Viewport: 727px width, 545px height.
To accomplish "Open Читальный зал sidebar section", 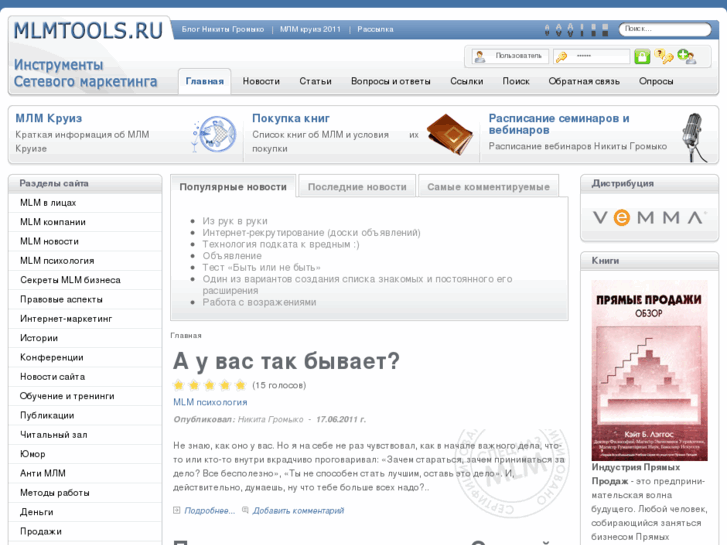I will pos(85,435).
